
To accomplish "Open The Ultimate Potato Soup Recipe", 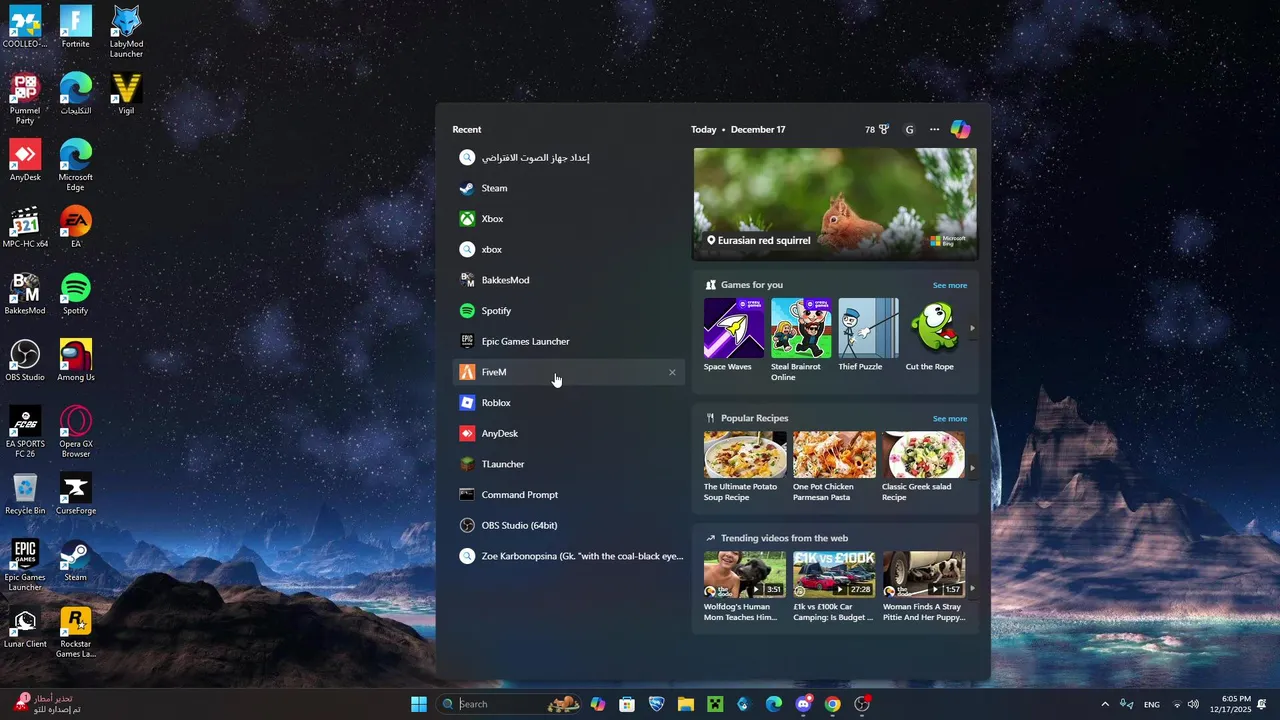I will pos(745,467).
